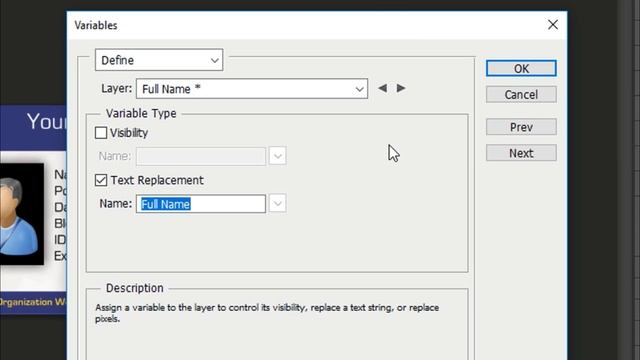Click the OK button in Variables dialog

click(521, 68)
